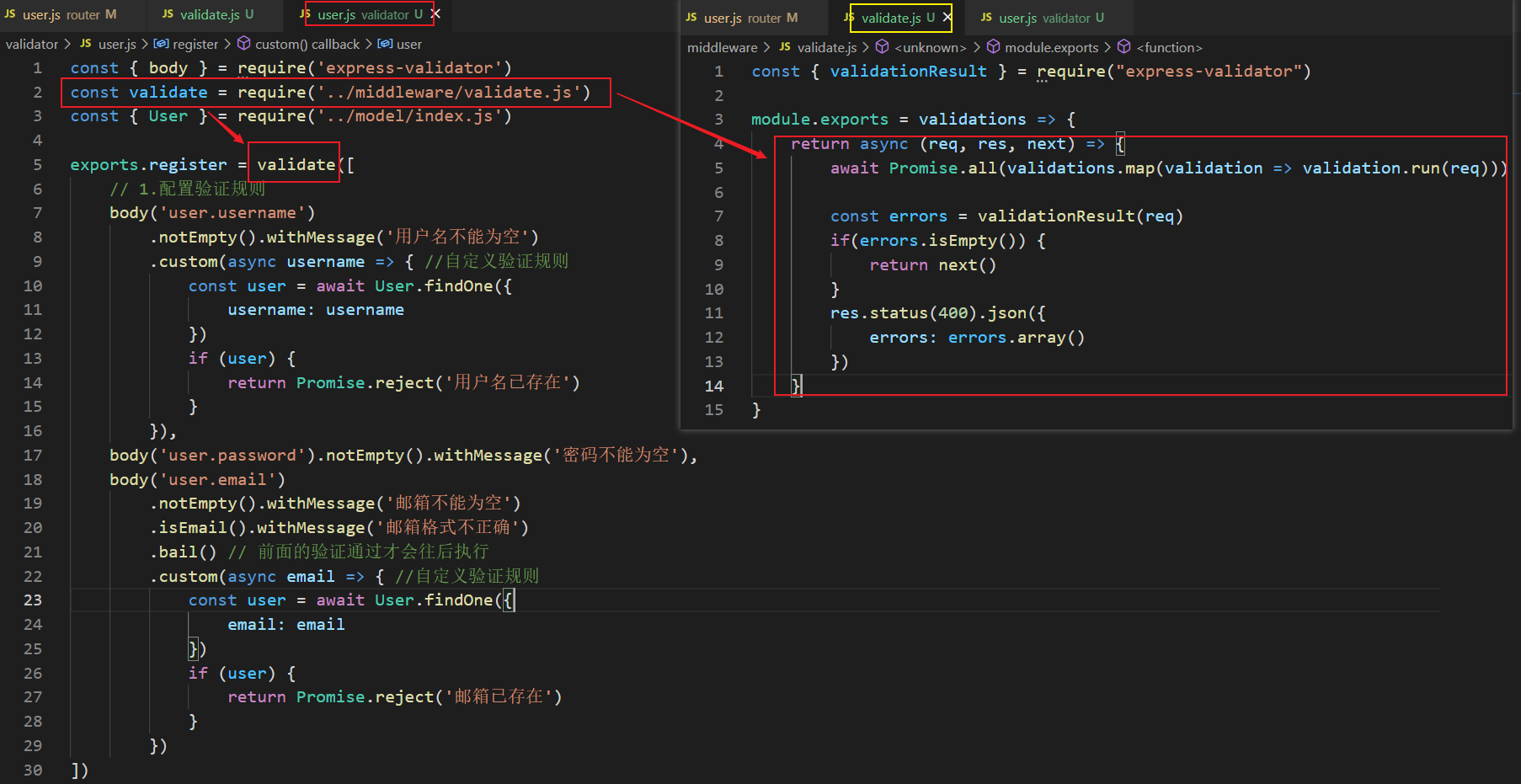The height and width of the screenshot is (784, 1521).
Task: Click cube icon beside module.exports breadcrumb
Action: click(994, 47)
